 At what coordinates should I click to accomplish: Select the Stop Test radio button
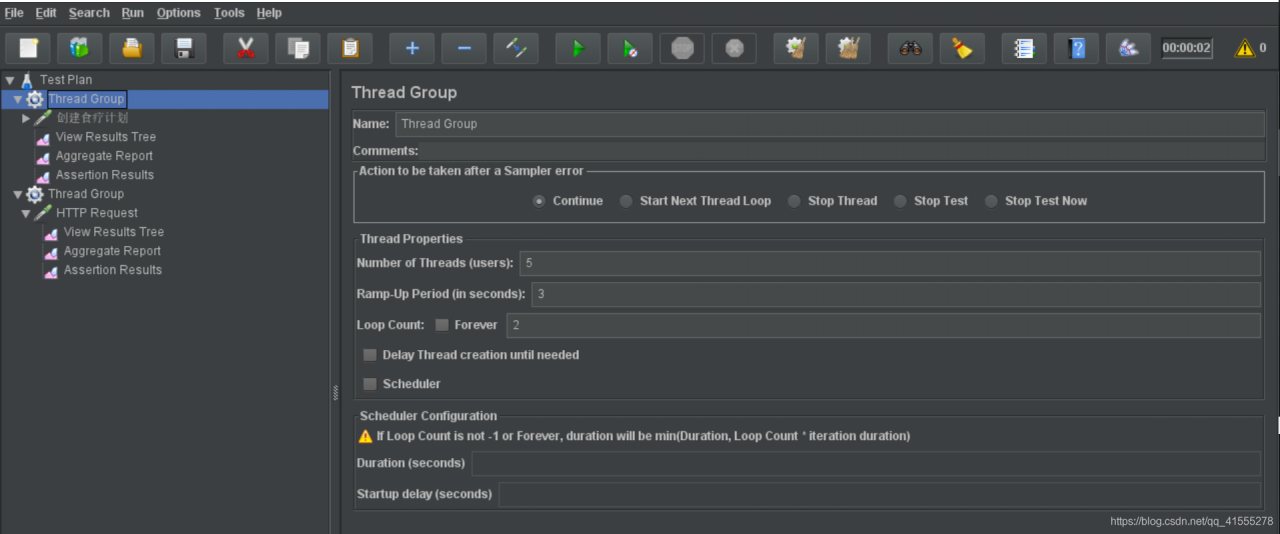point(900,201)
